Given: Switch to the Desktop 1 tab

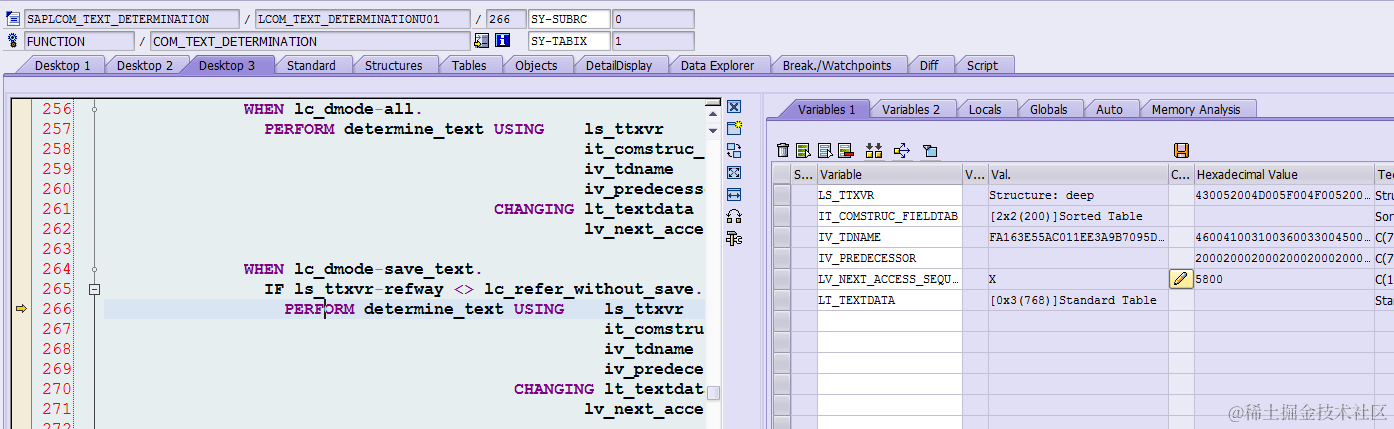Looking at the screenshot, I should coord(63,65).
